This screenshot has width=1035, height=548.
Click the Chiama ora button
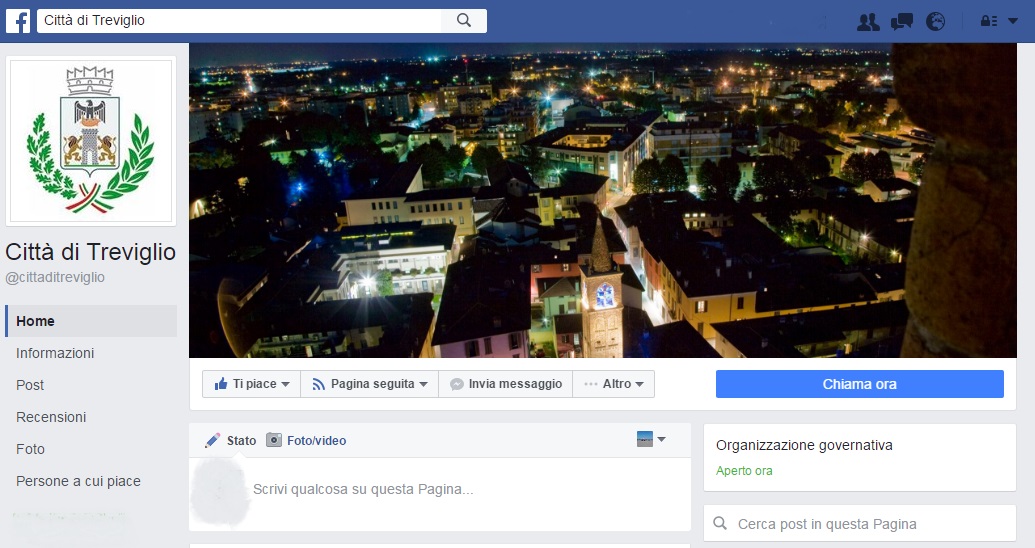859,384
